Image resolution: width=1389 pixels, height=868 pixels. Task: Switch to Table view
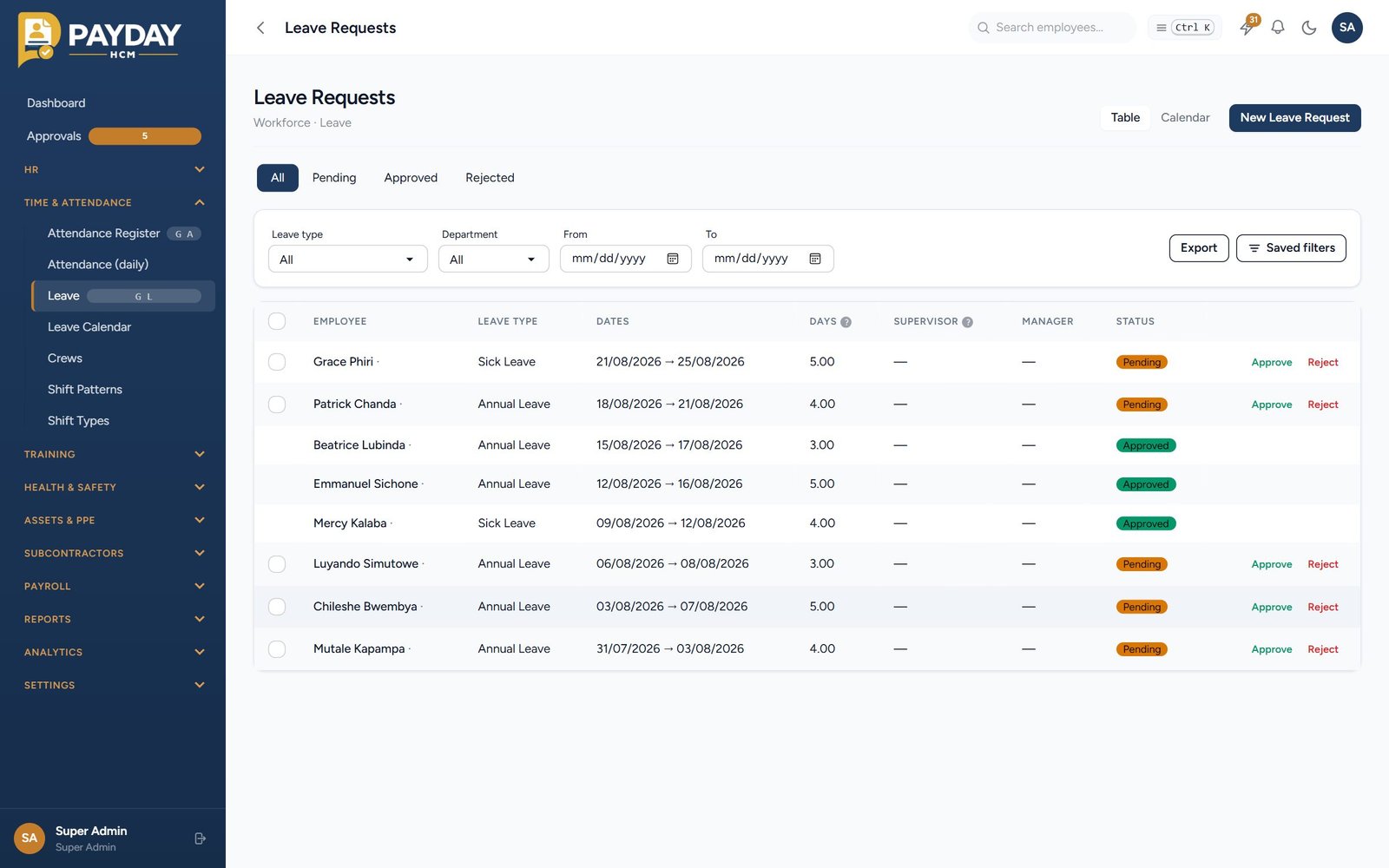pyautogui.click(x=1125, y=117)
